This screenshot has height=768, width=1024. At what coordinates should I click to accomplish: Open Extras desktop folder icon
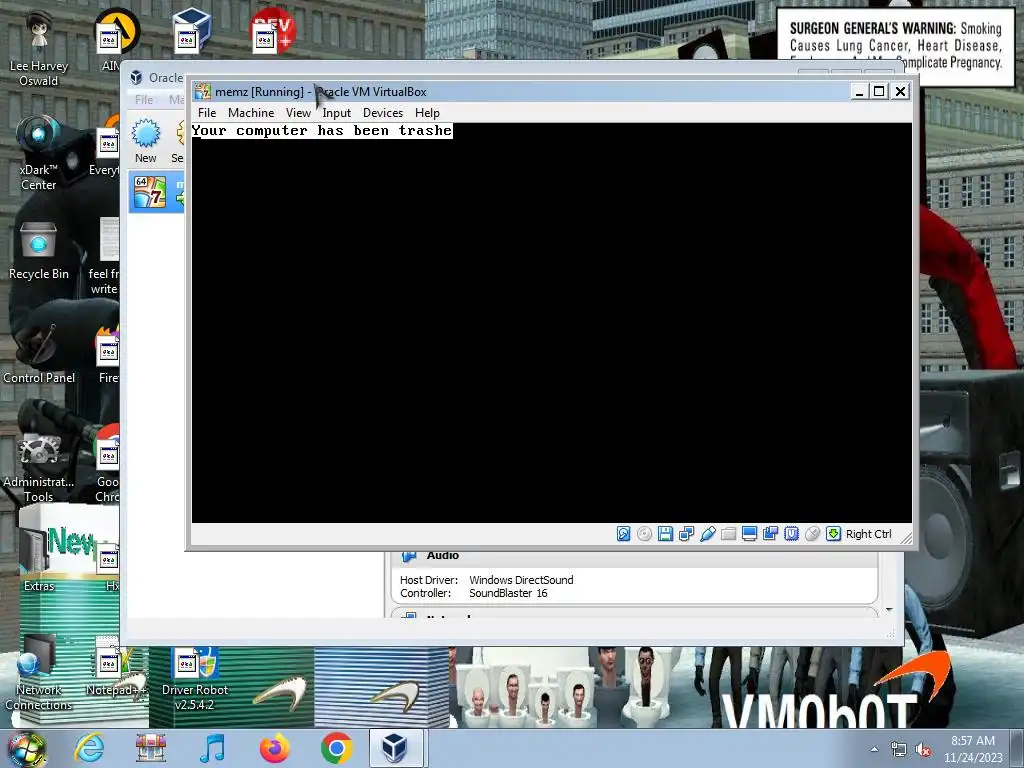(x=39, y=558)
